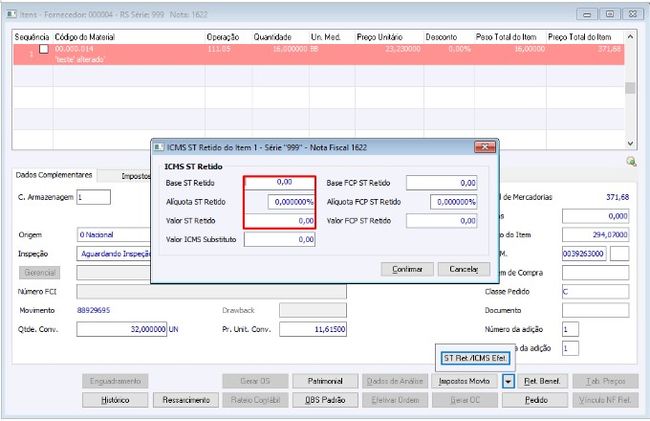
Task: Click the items grid scrollbar thumb
Action: point(630,88)
